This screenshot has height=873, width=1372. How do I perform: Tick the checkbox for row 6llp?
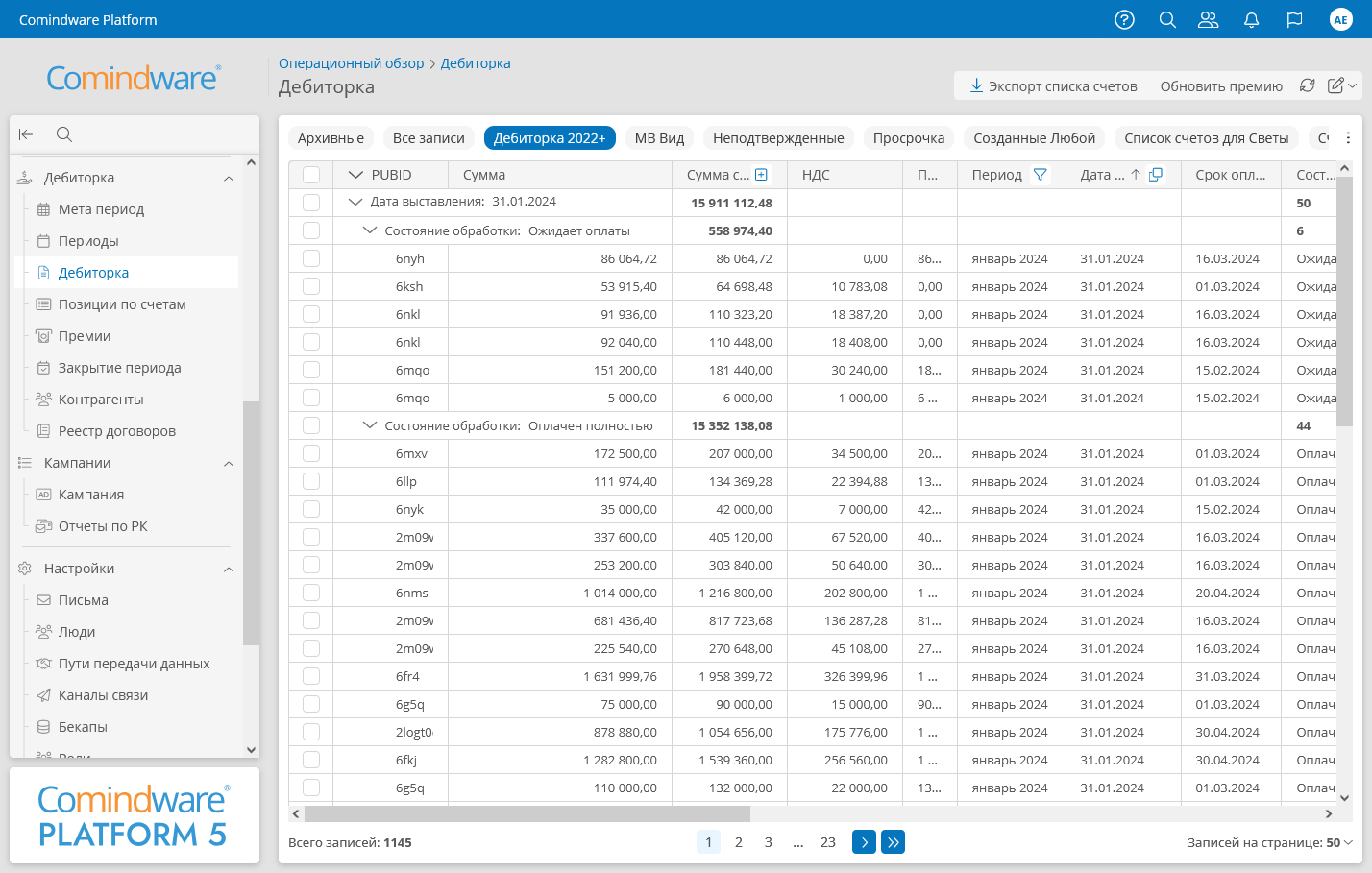311,481
